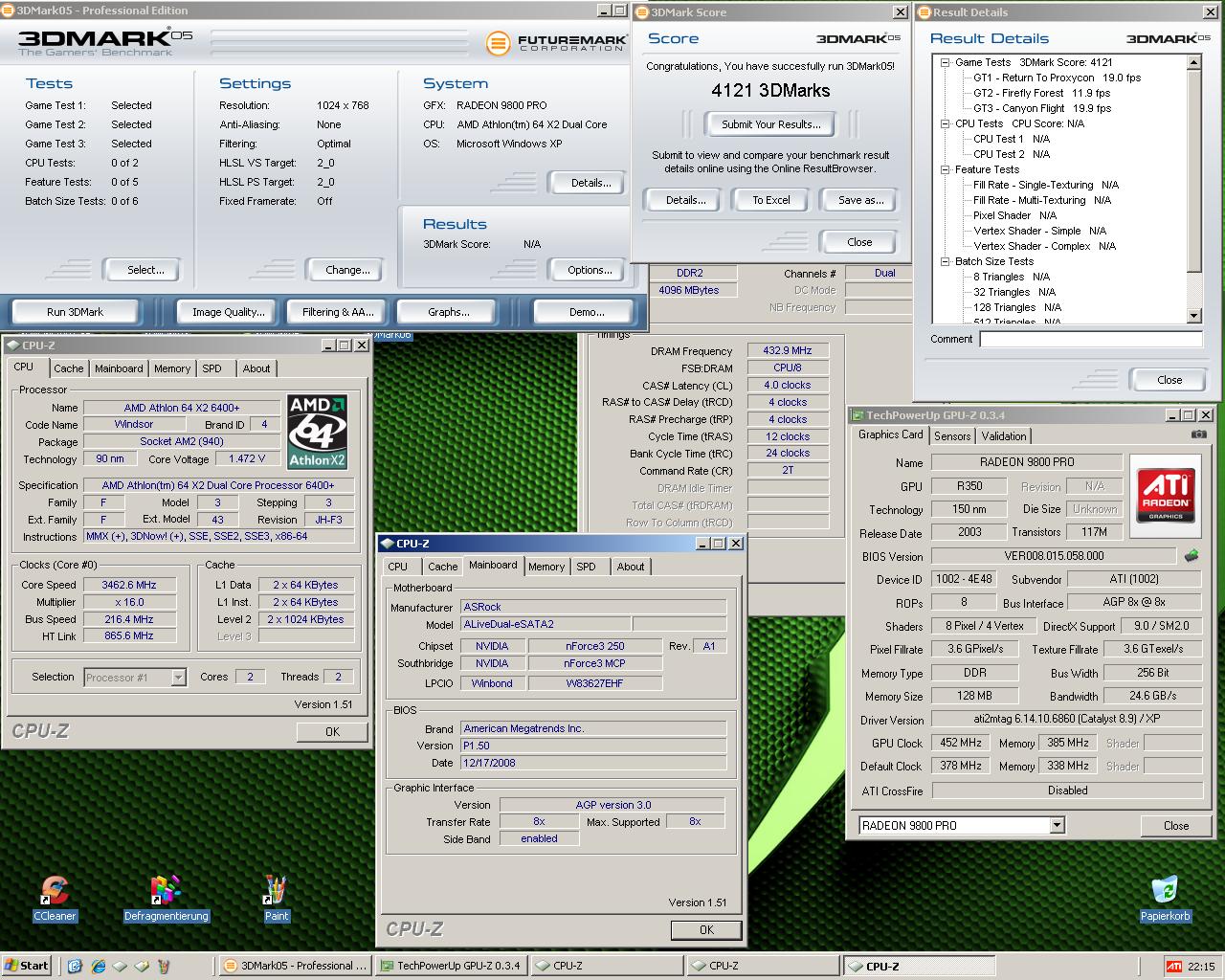The width and height of the screenshot is (1225, 980).
Task: Collapse the CPU Tests tree node
Action: tap(946, 123)
